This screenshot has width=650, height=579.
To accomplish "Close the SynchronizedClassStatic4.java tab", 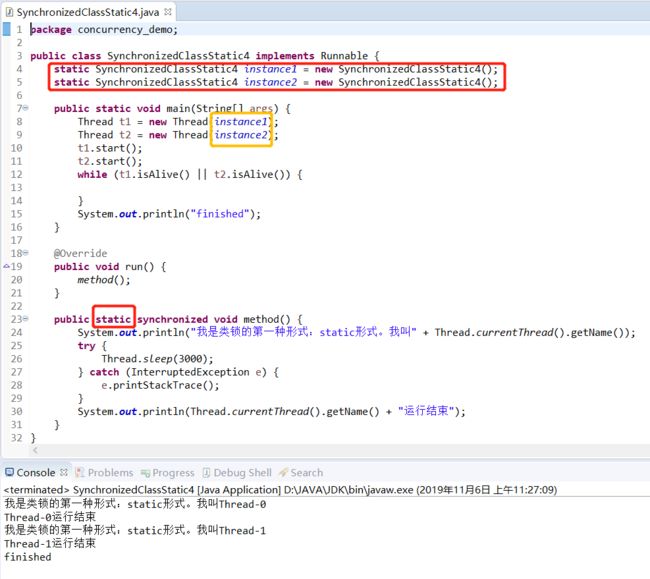I will click(x=168, y=12).
